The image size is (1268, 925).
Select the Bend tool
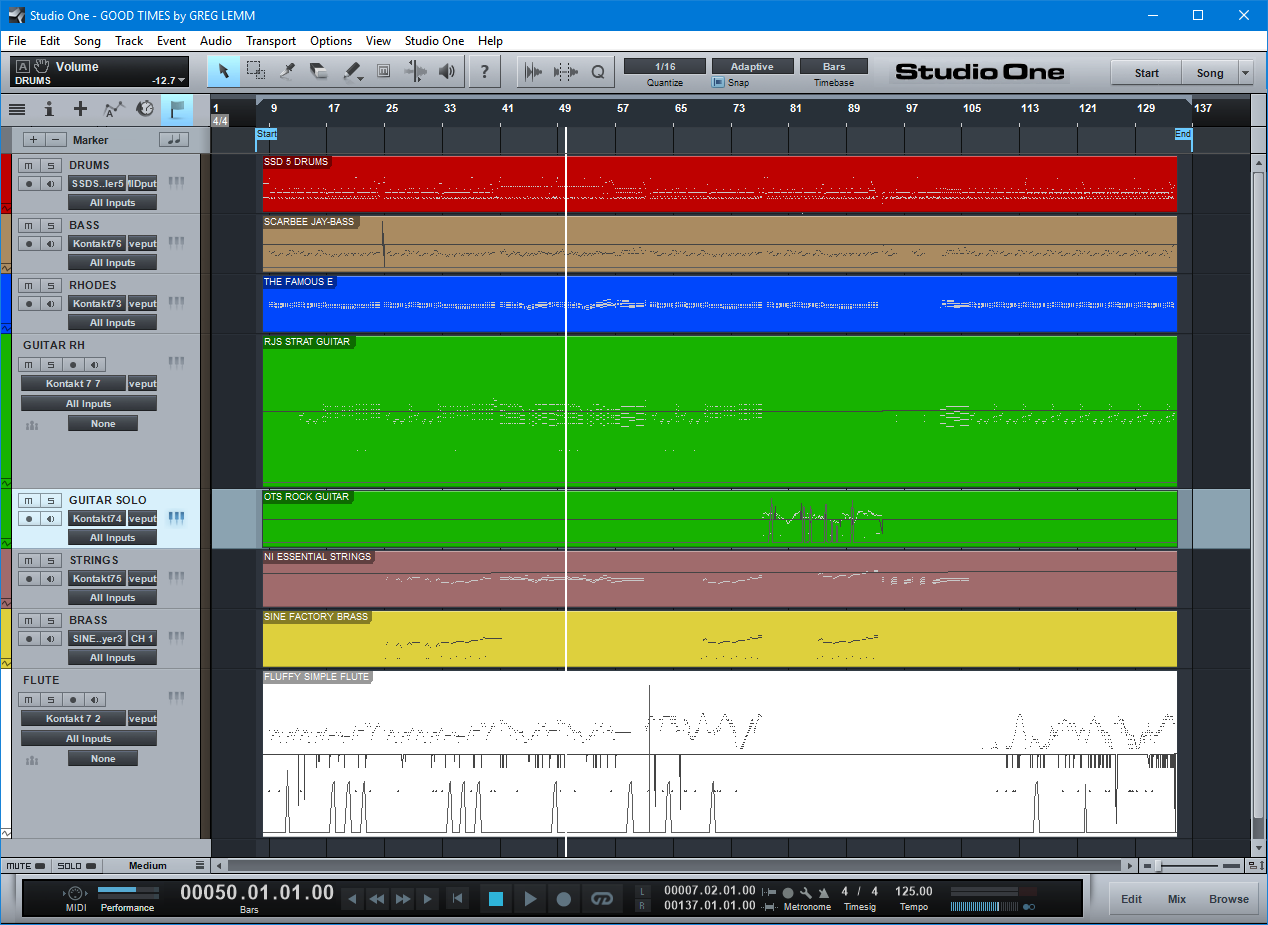(x=415, y=71)
